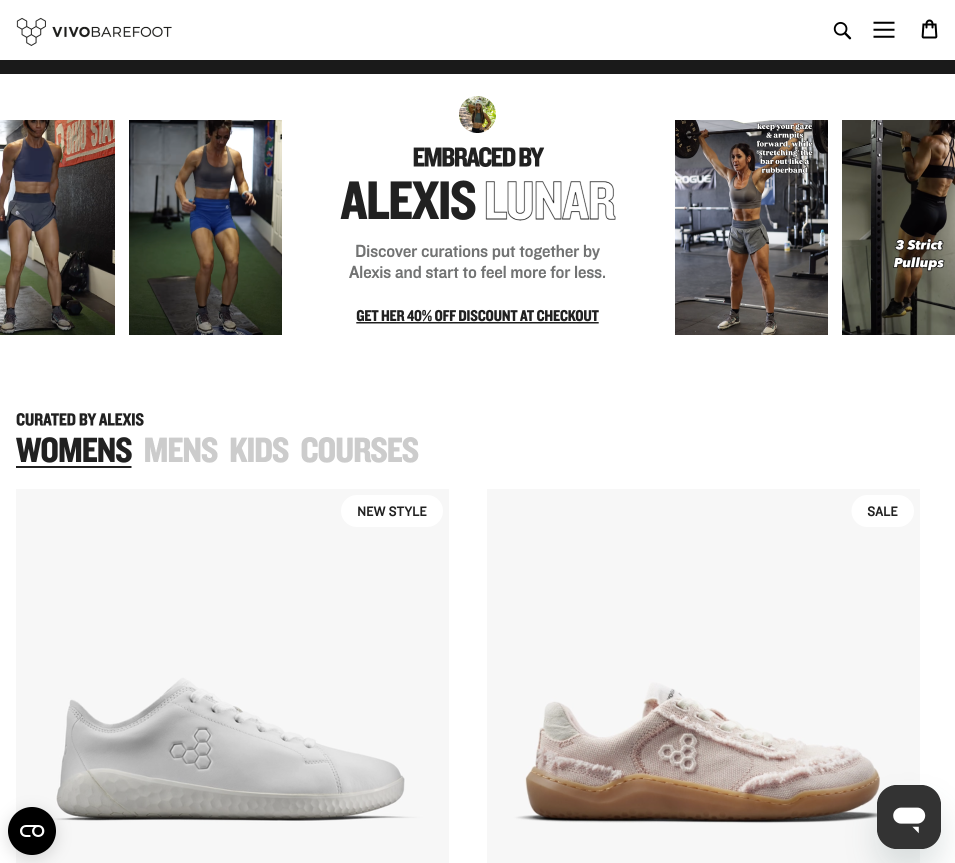Open the gray shorts gym photo
The image size is (955, 863).
[x=57, y=227]
